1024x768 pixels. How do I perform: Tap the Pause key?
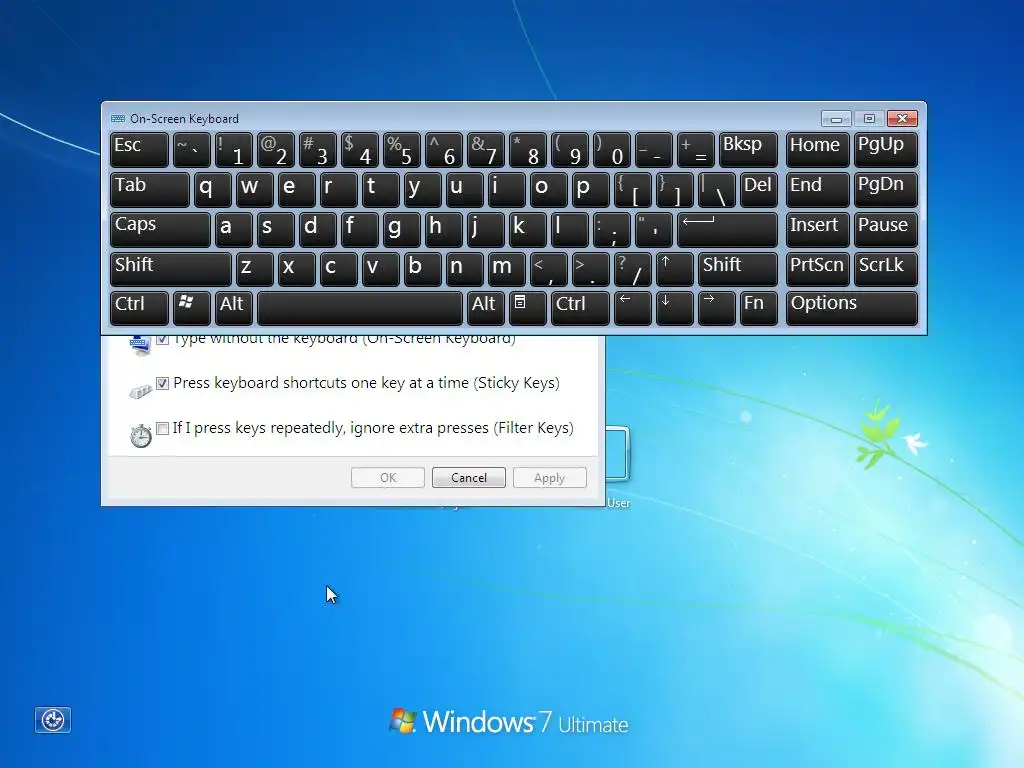tap(885, 229)
